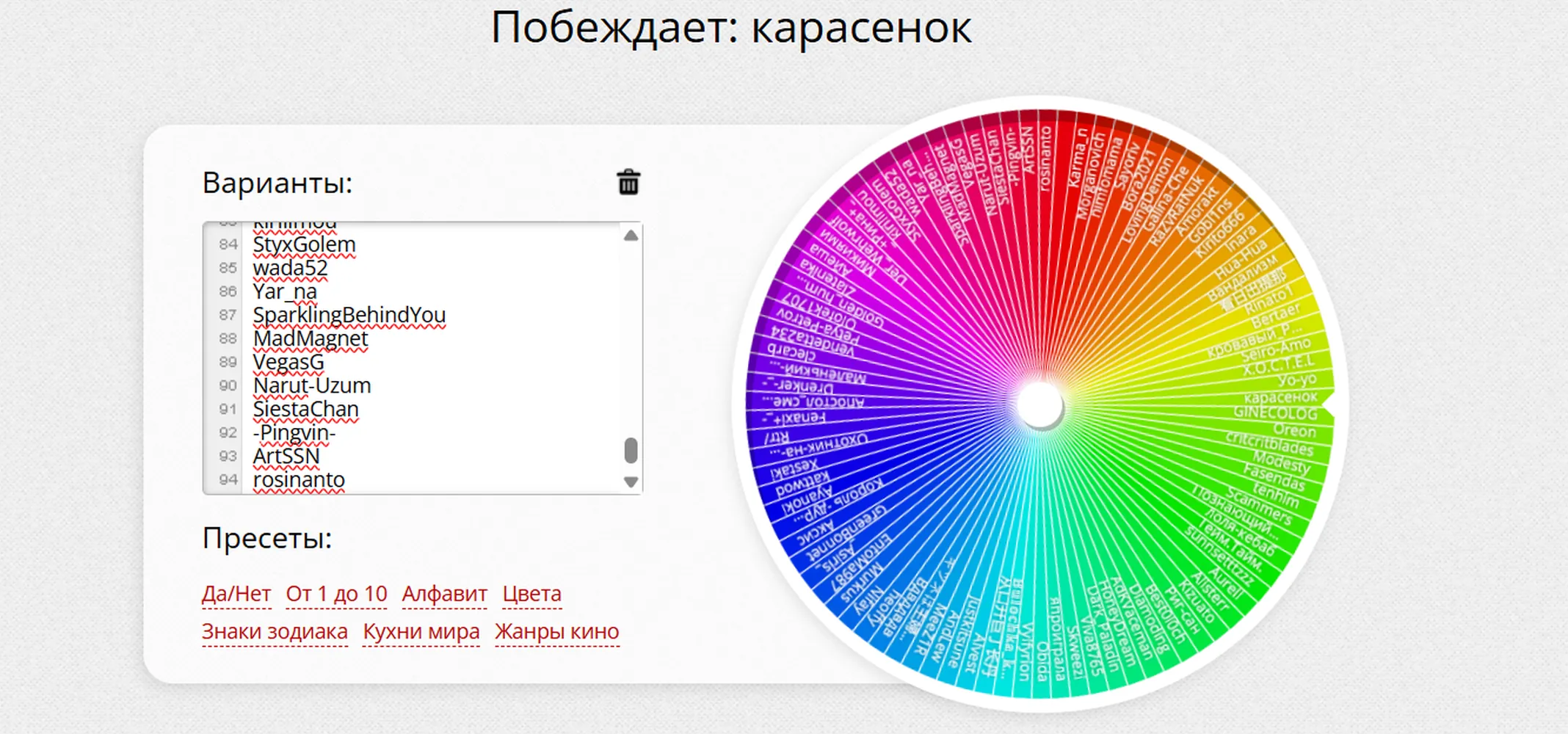Screen dimensions: 1568x734
Task: Click the Bertaer segment on the wheel
Action: [1275, 316]
